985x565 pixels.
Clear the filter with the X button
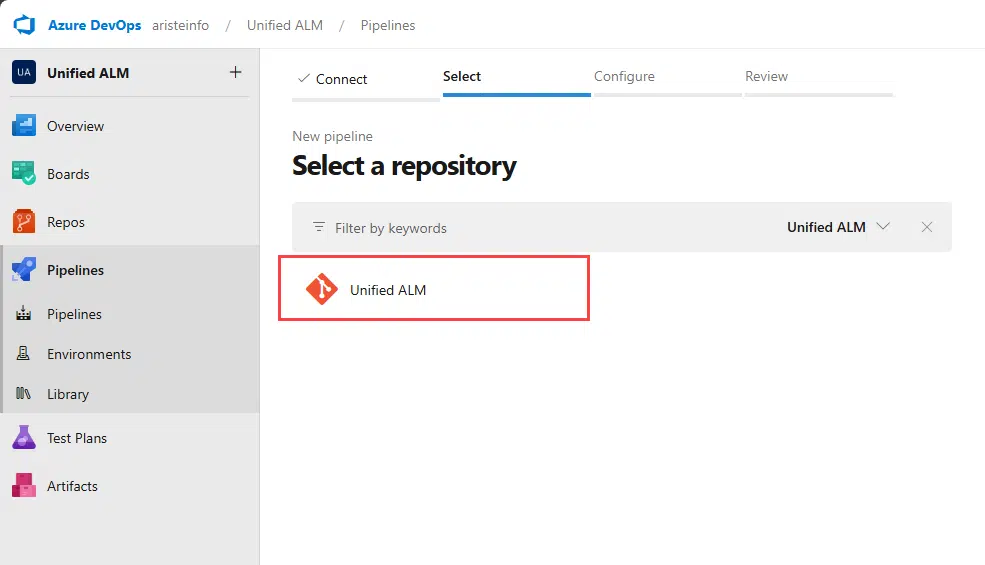[927, 227]
